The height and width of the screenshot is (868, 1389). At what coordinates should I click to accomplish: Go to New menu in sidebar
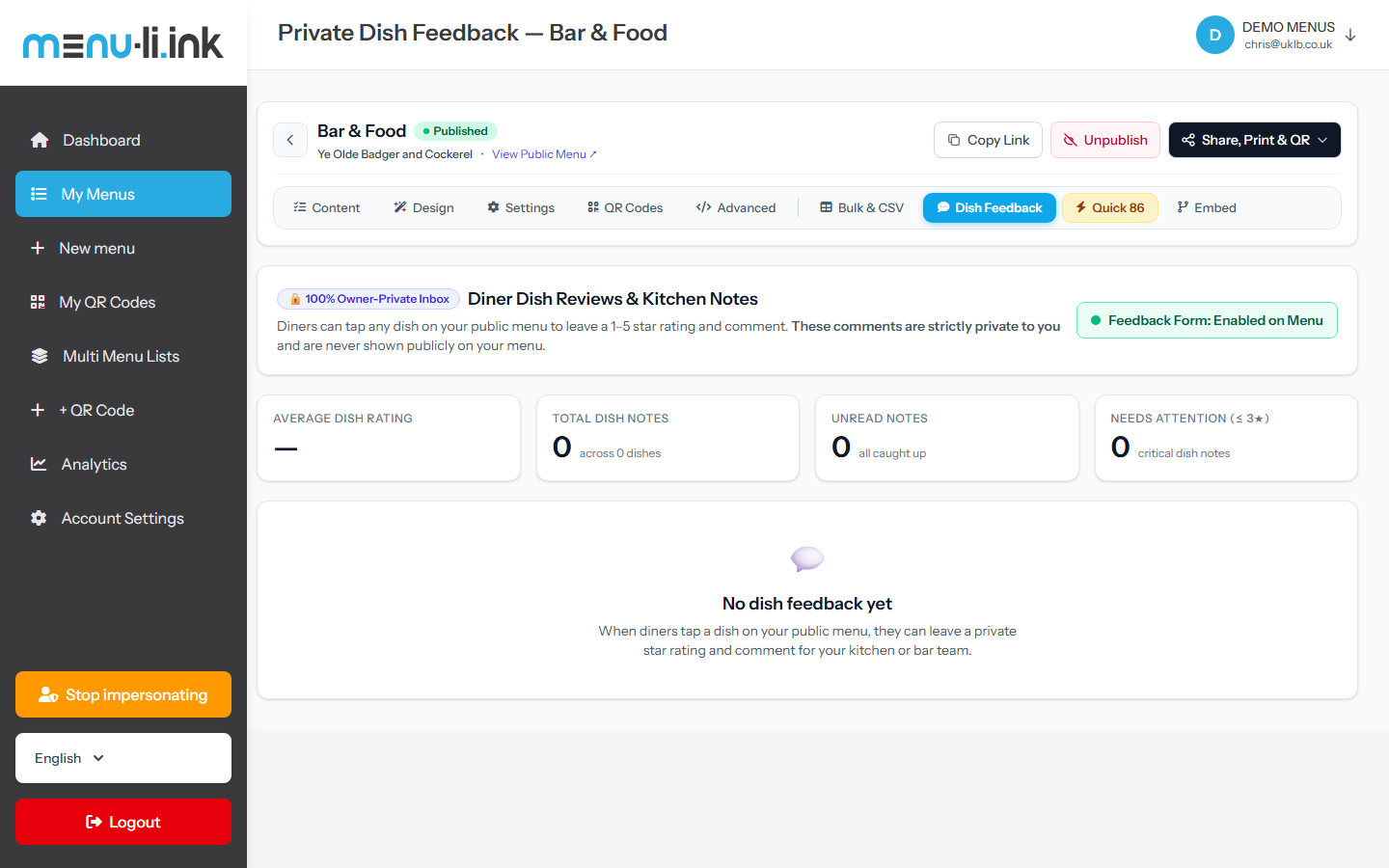click(123, 248)
